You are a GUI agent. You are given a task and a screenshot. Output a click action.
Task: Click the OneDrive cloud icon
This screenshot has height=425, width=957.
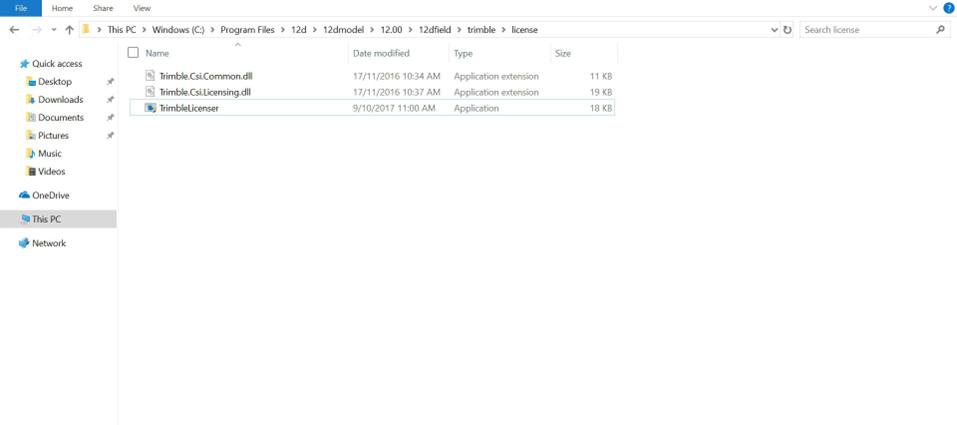click(24, 195)
